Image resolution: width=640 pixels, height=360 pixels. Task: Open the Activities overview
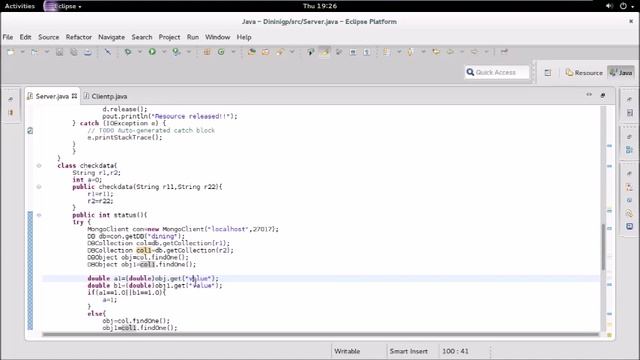[20, 6]
